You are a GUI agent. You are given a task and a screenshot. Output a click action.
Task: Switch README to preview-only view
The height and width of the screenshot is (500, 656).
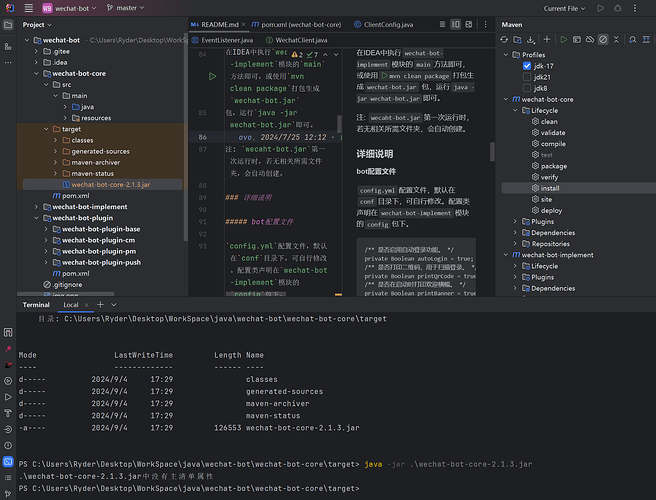469,24
